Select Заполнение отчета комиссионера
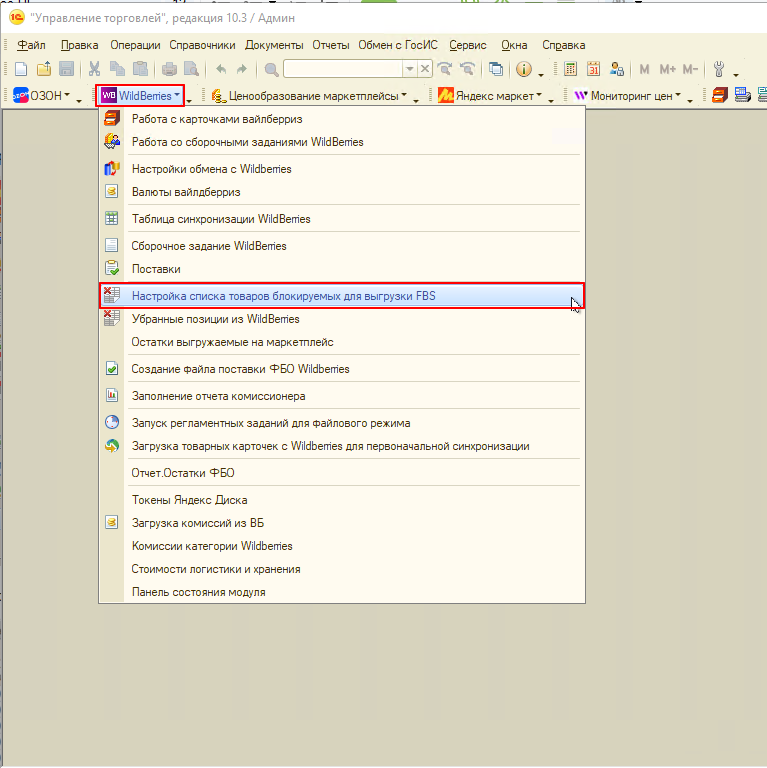Screen dimensions: 767x768 [x=342, y=396]
